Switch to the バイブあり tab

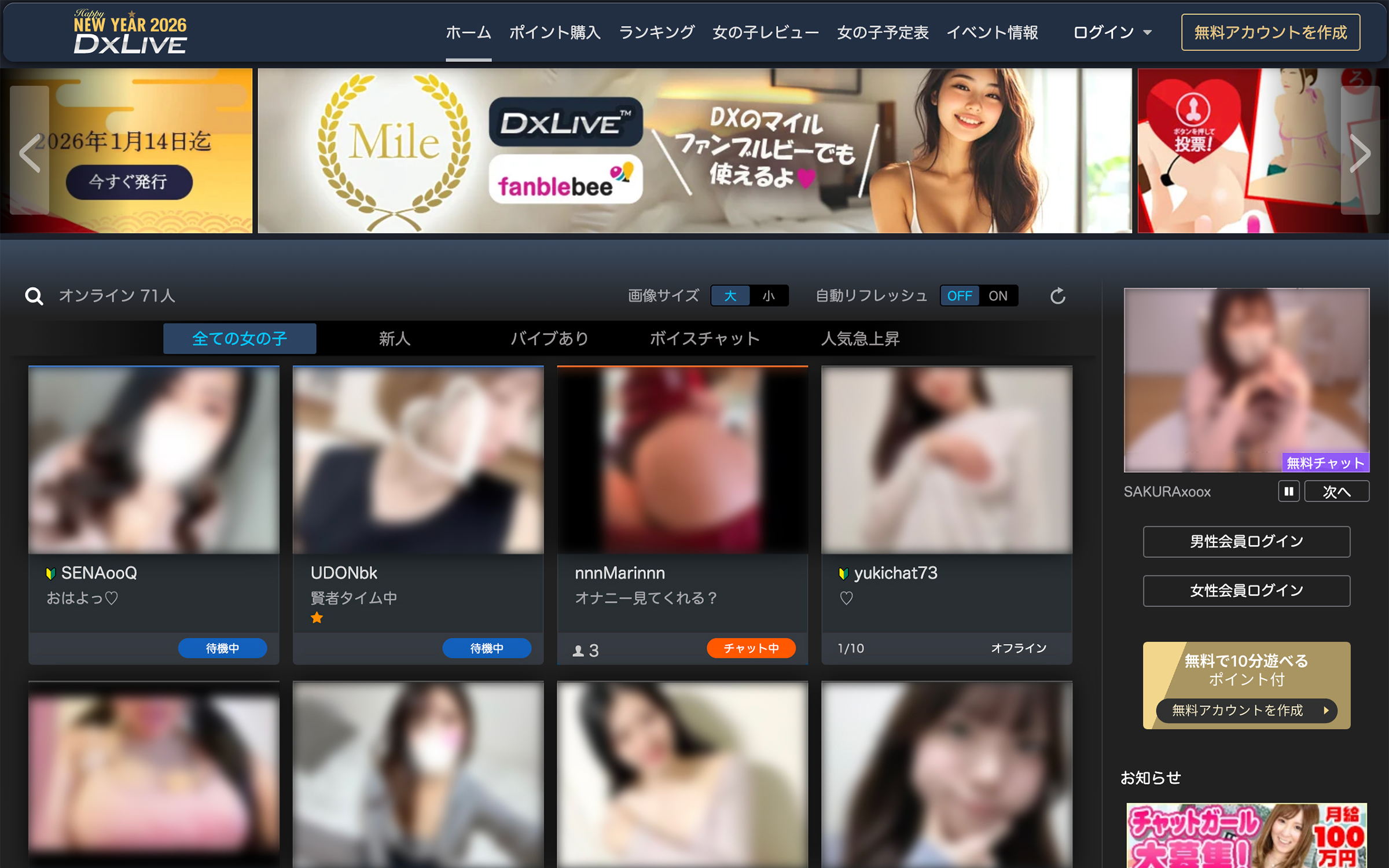point(549,339)
